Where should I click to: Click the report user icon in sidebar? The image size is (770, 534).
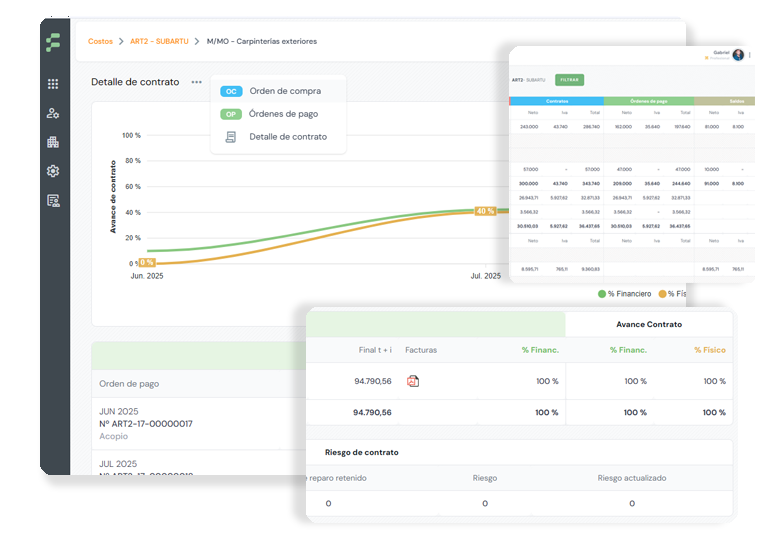(53, 200)
